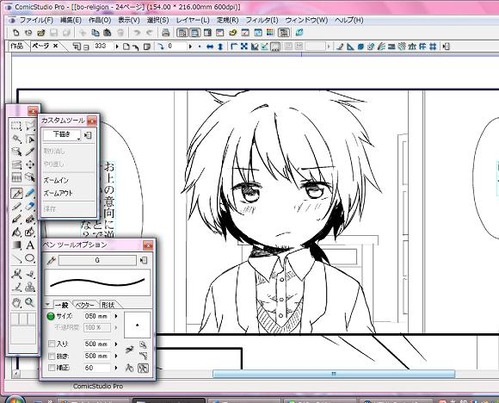
Task: Select the rectangular marquee selection tool
Action: pos(17,126)
